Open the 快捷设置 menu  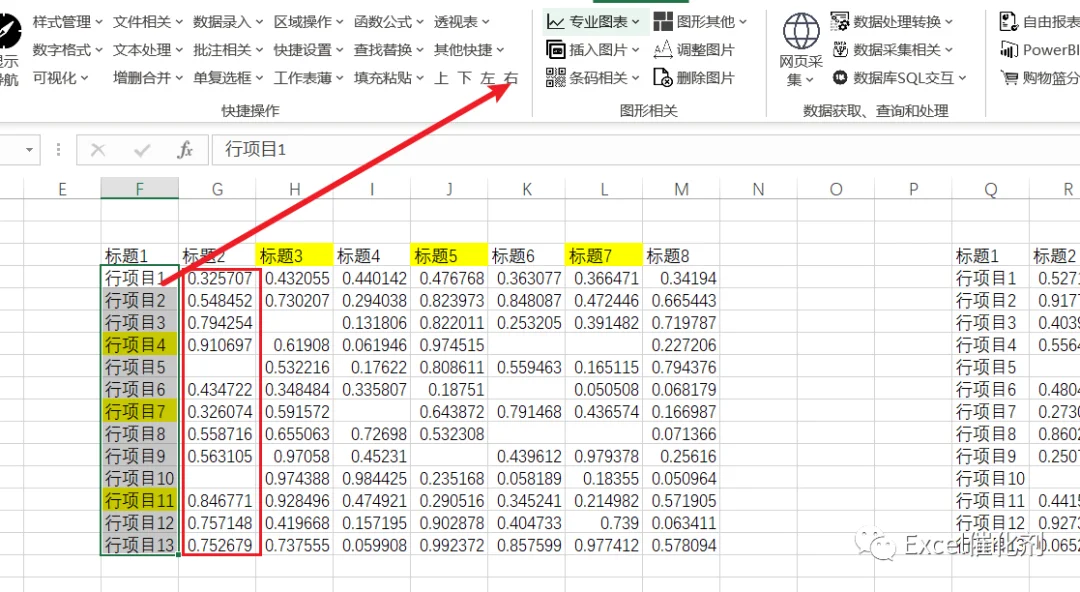coord(309,50)
